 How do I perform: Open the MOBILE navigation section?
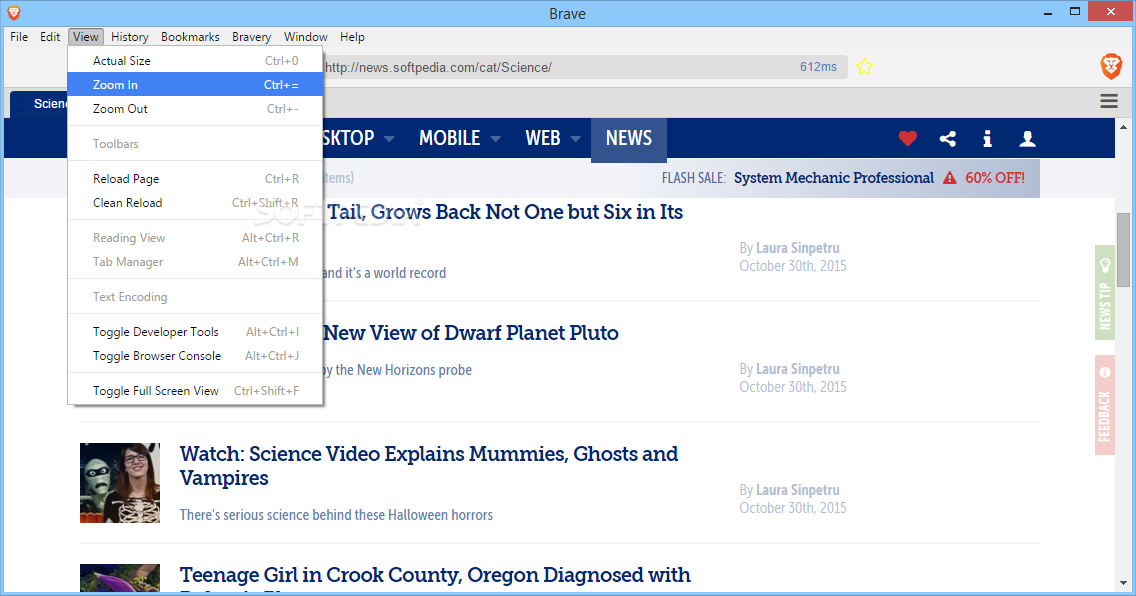coord(449,138)
